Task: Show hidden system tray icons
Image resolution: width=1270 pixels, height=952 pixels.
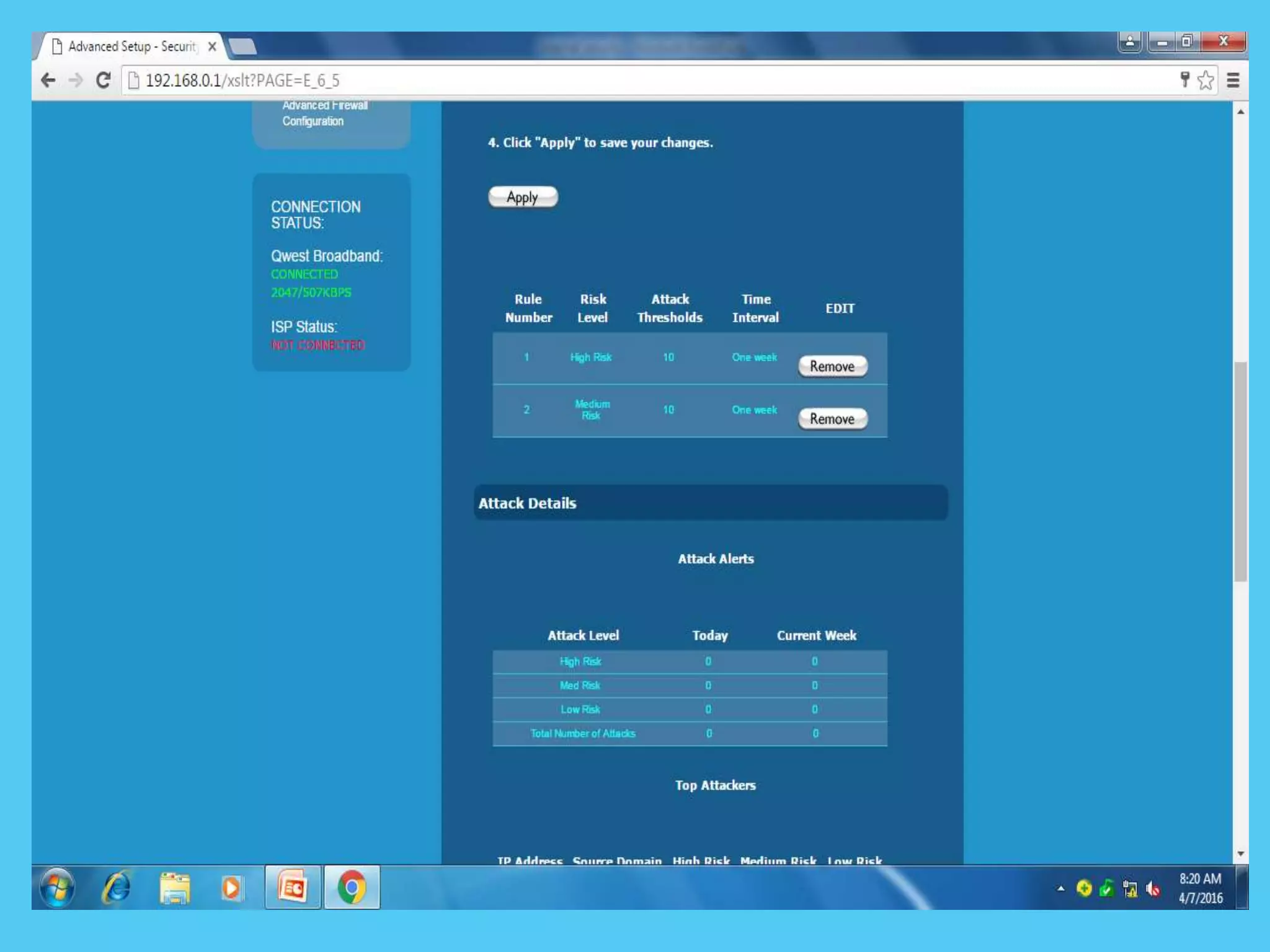Action: click(1061, 889)
